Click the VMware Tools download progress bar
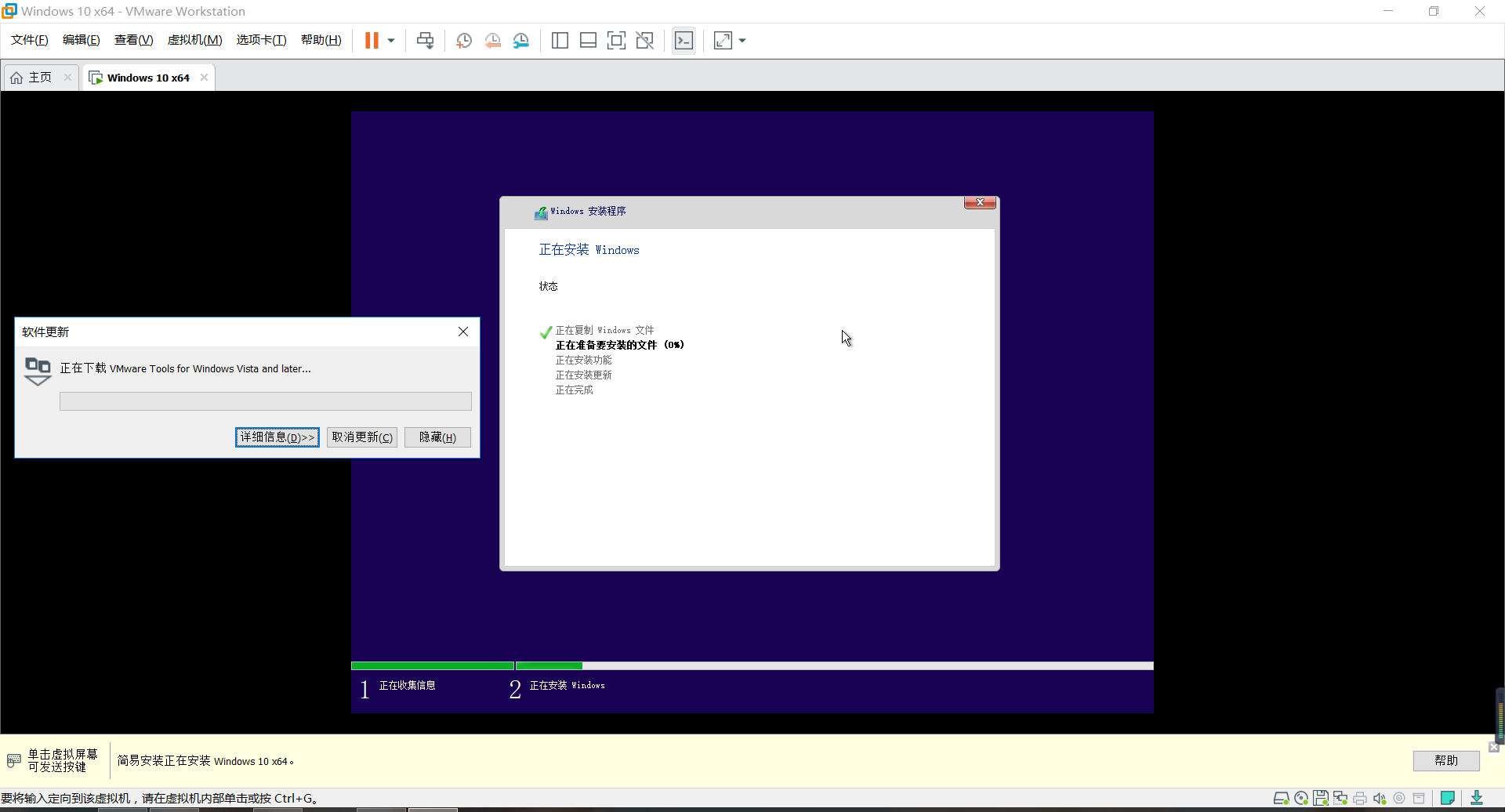 click(x=266, y=401)
